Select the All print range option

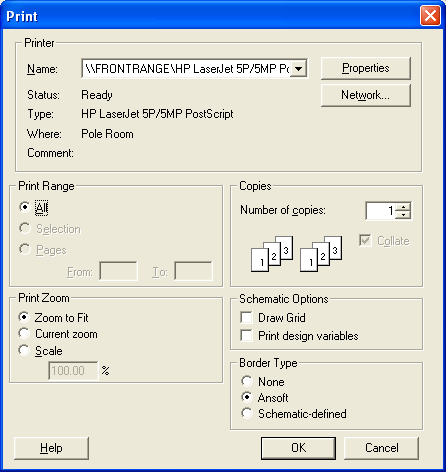click(24, 207)
